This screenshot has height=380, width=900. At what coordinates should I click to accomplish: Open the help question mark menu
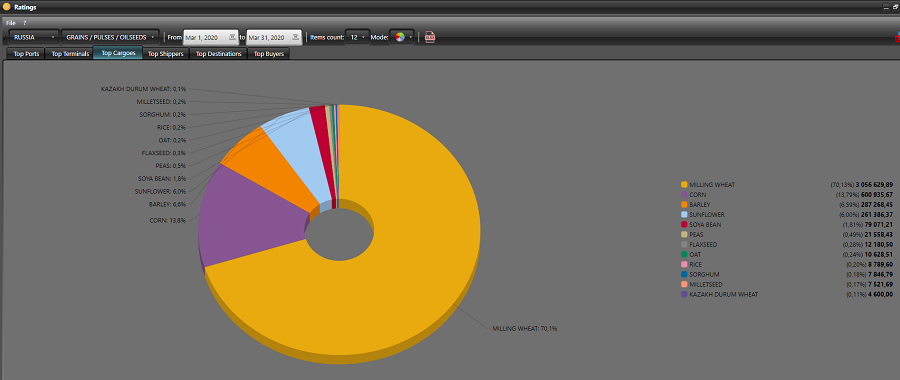25,22
